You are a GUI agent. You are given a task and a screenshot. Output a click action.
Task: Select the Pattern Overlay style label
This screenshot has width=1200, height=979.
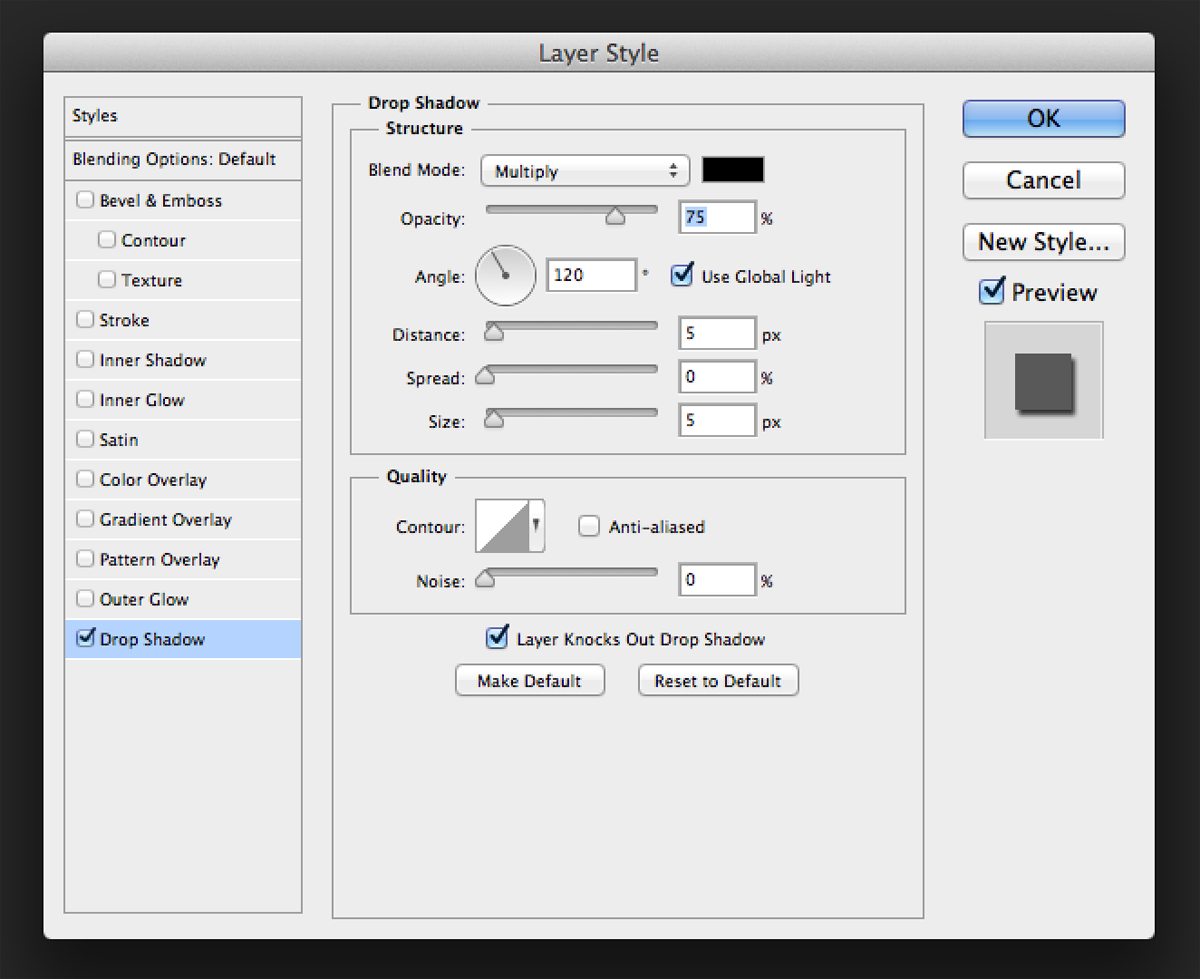click(x=160, y=560)
